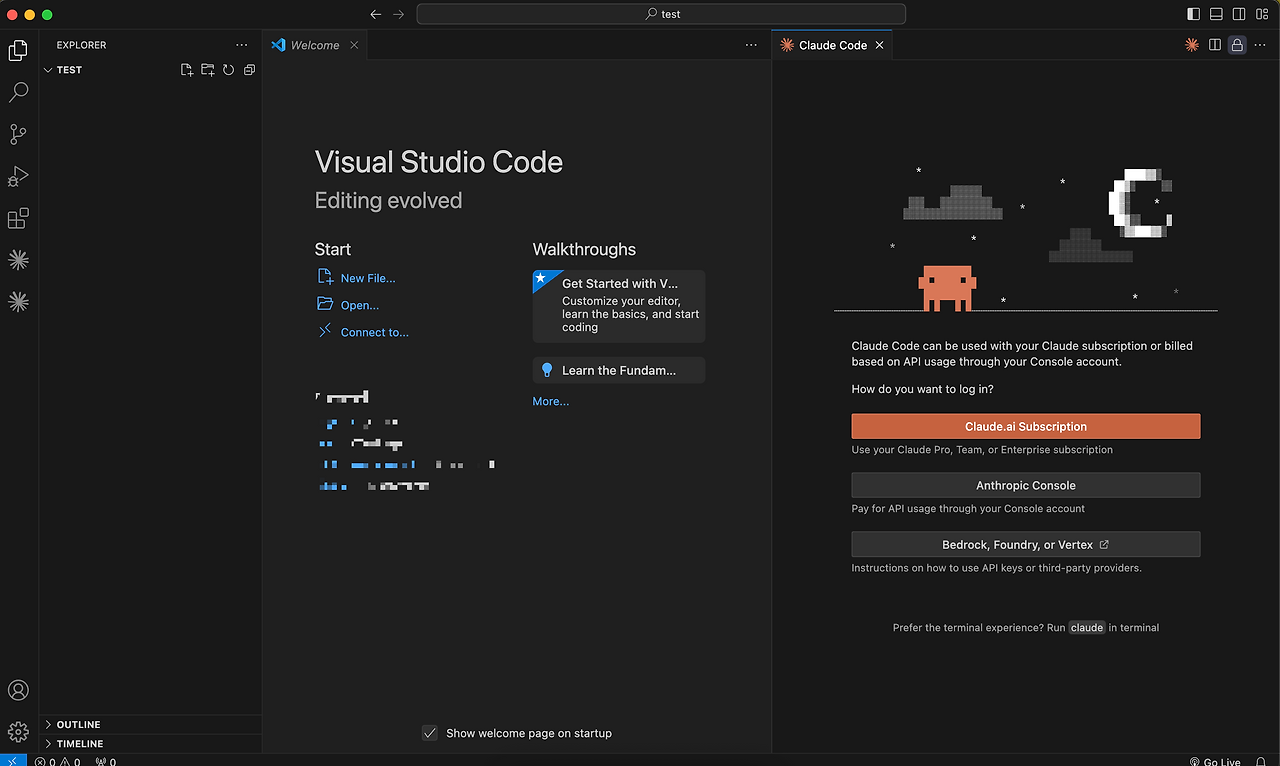Log in with Claude.ai Subscription
This screenshot has height=766, width=1280.
1025,426
